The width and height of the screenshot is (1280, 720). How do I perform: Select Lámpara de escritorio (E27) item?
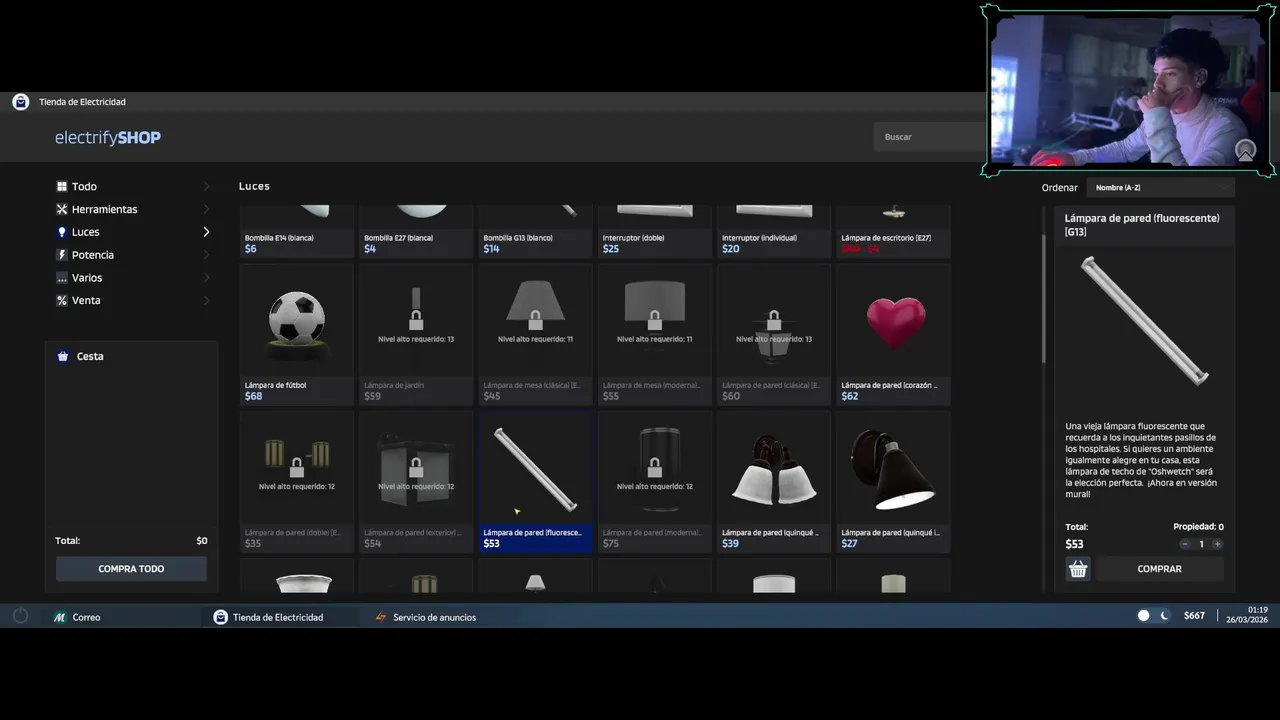click(x=893, y=232)
